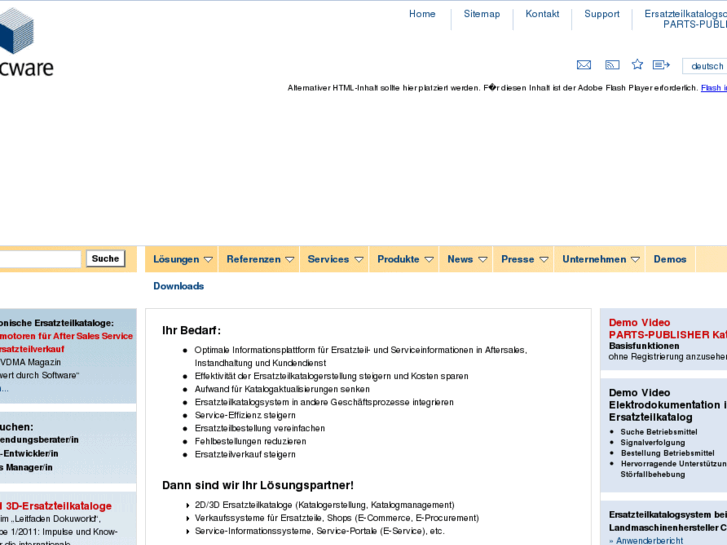Click 'Aufwand für Katalogaktualisierungen senken' item
Screen dimensions: 727x545
[282, 389]
